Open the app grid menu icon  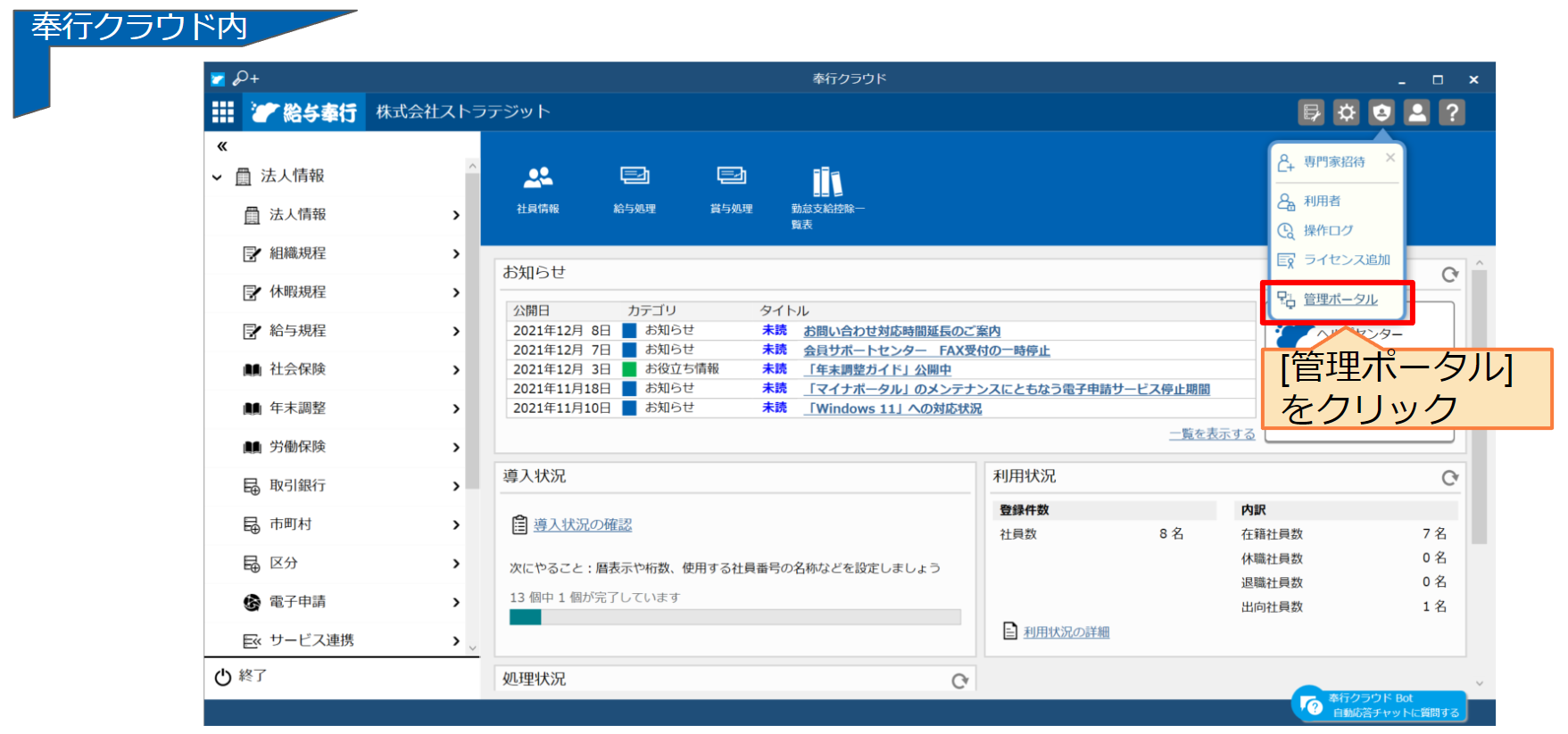pos(223,112)
